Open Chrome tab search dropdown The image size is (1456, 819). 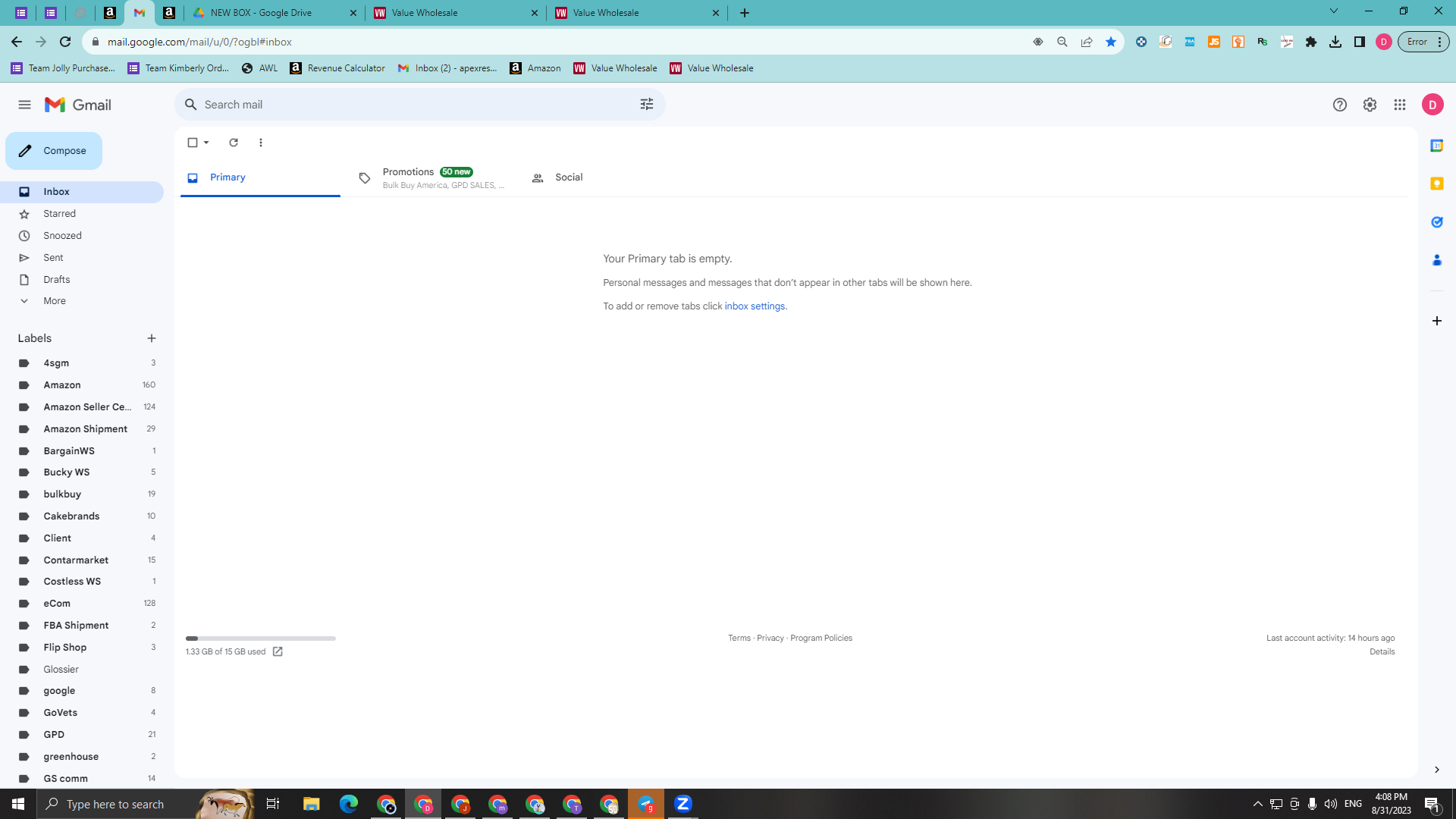tap(1334, 11)
